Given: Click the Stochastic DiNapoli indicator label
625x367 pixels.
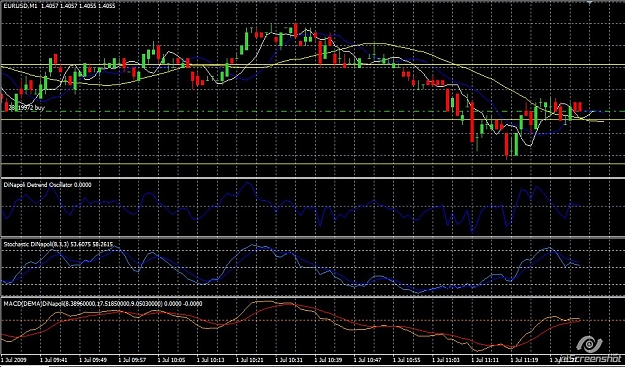Looking at the screenshot, I should point(58,244).
